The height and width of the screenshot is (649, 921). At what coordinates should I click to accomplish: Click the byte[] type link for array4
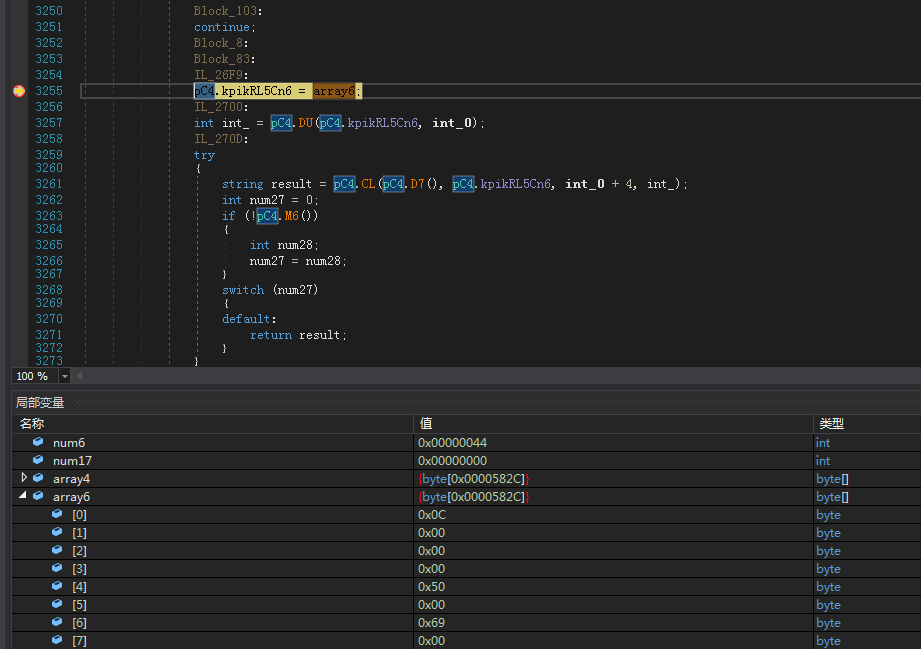pyautogui.click(x=832, y=479)
